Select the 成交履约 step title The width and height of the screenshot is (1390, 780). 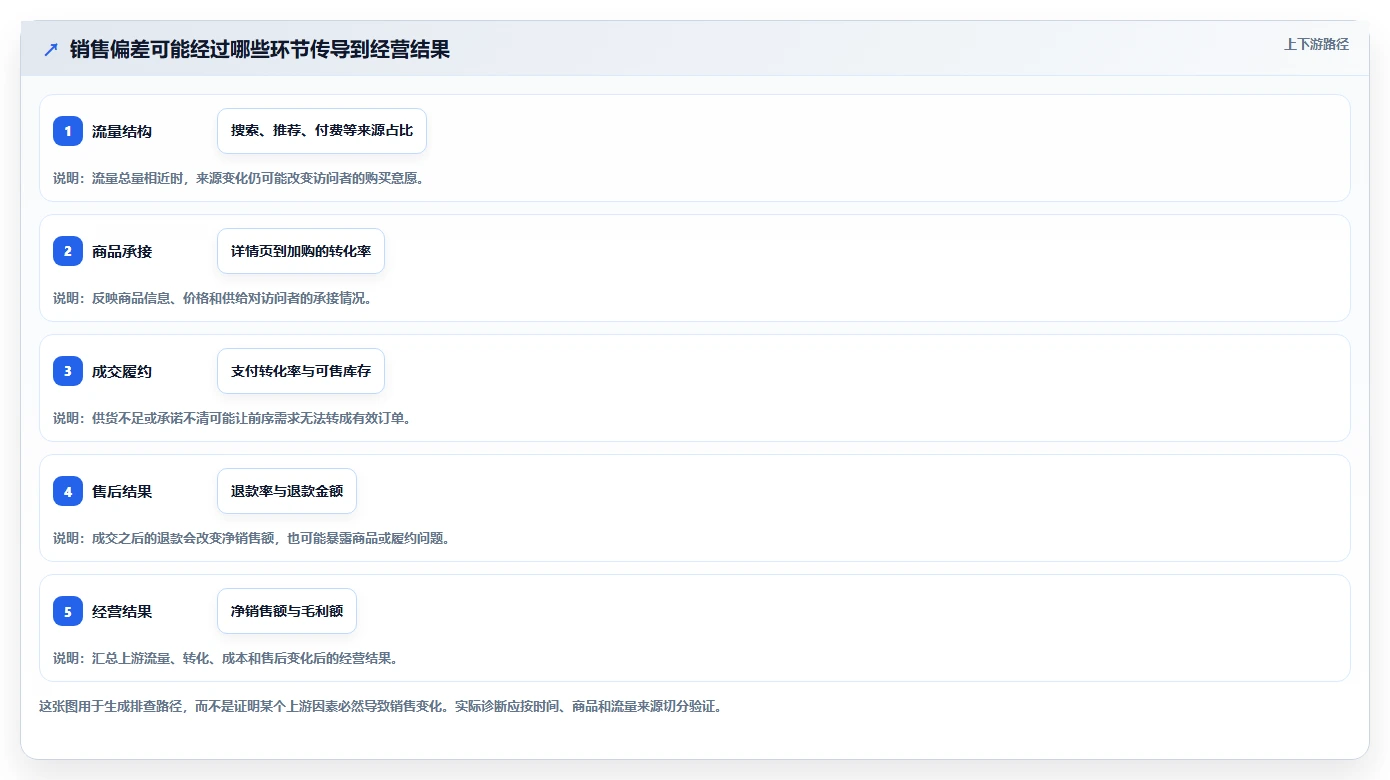(122, 371)
